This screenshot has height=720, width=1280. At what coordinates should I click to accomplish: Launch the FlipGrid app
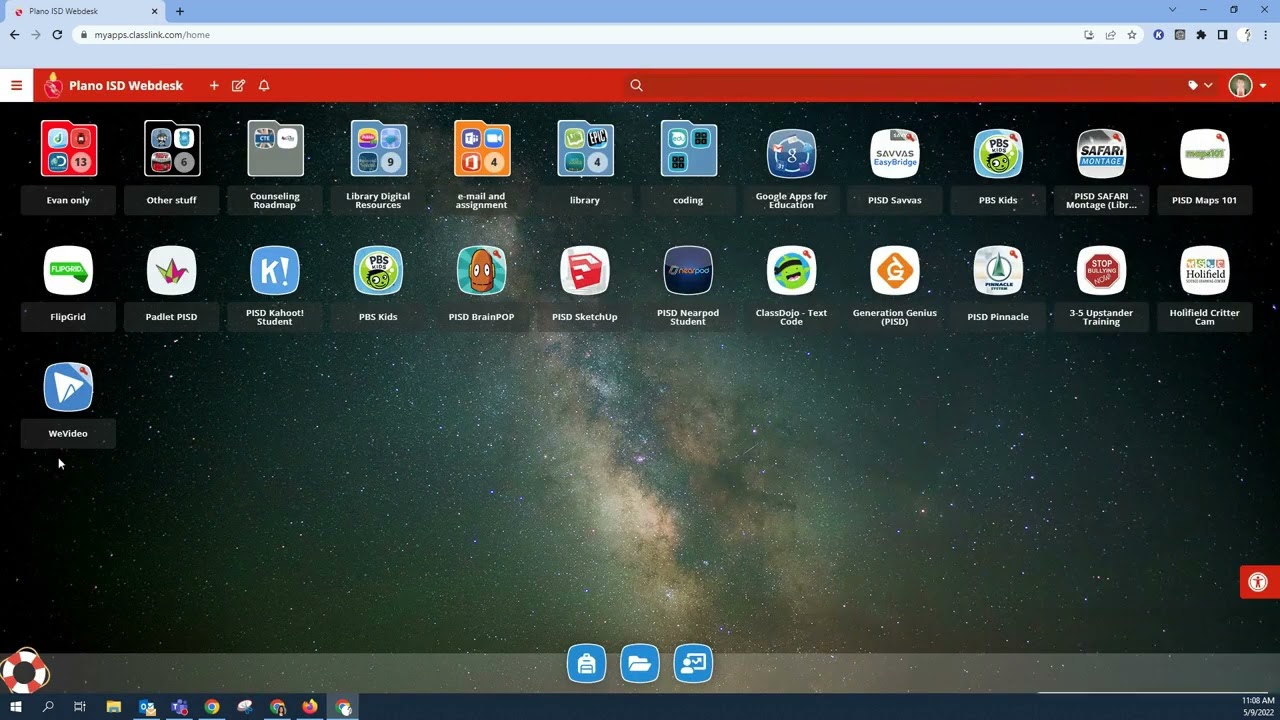(x=68, y=271)
